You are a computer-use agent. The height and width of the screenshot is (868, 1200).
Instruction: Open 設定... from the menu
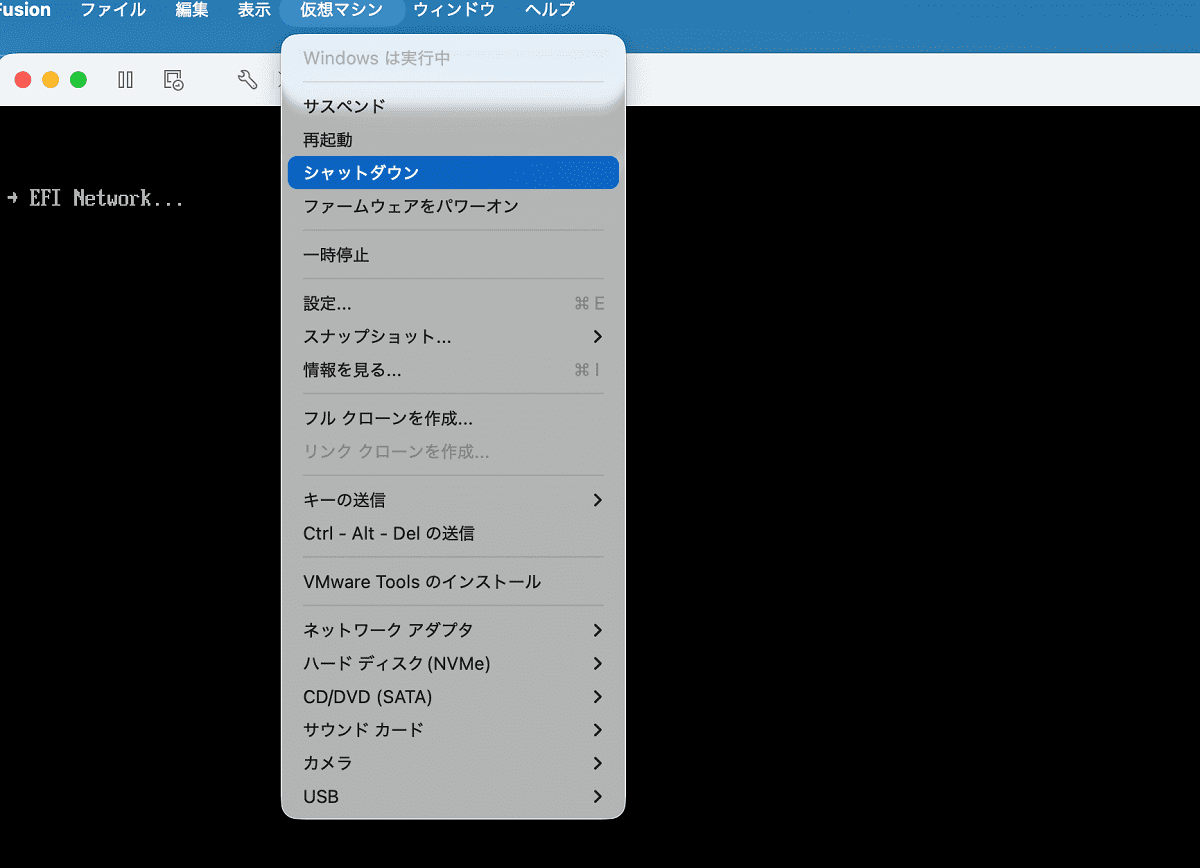[x=453, y=303]
